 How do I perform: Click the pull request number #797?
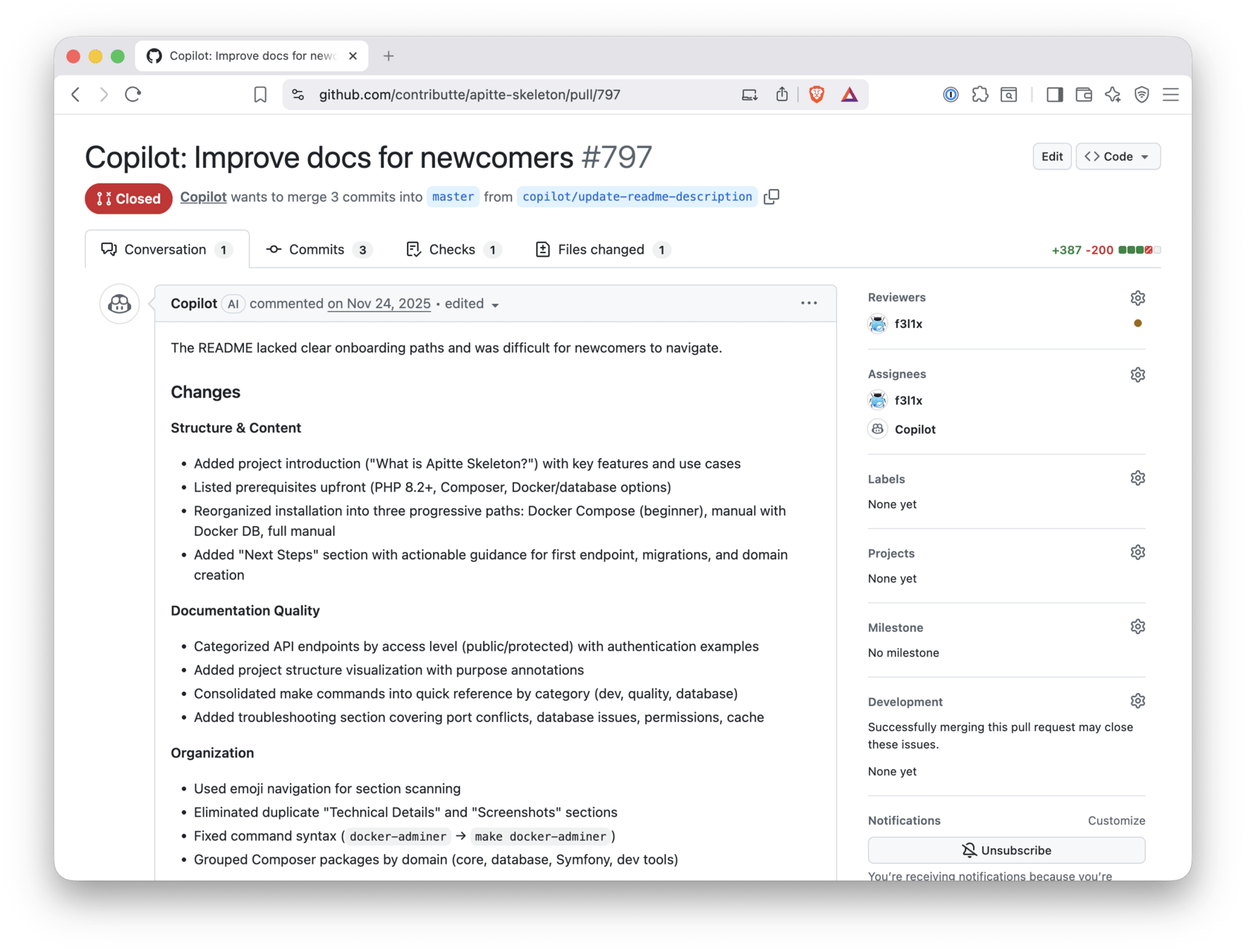[616, 157]
